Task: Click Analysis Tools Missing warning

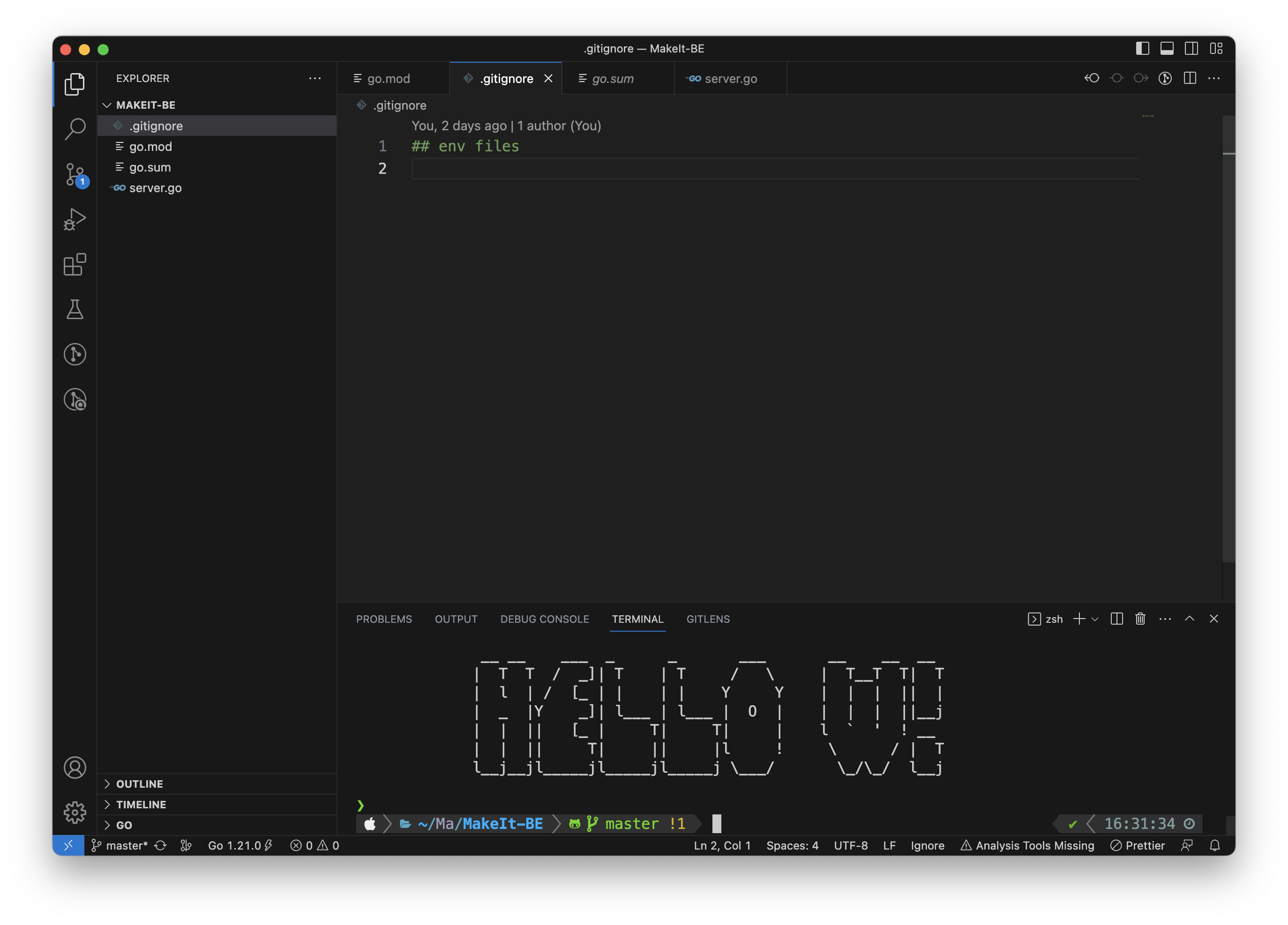Action: pos(1027,845)
